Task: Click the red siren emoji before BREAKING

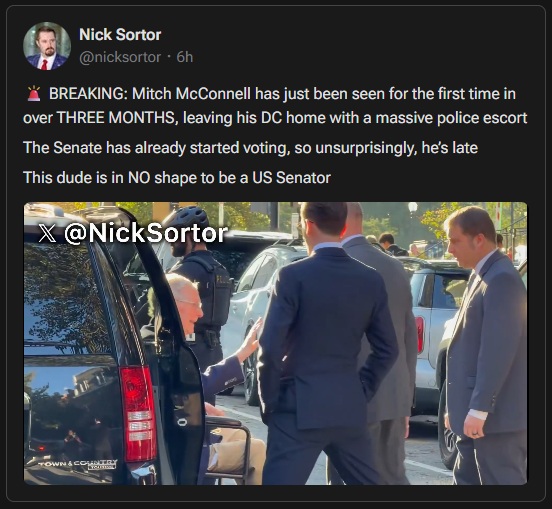Action: (x=34, y=94)
